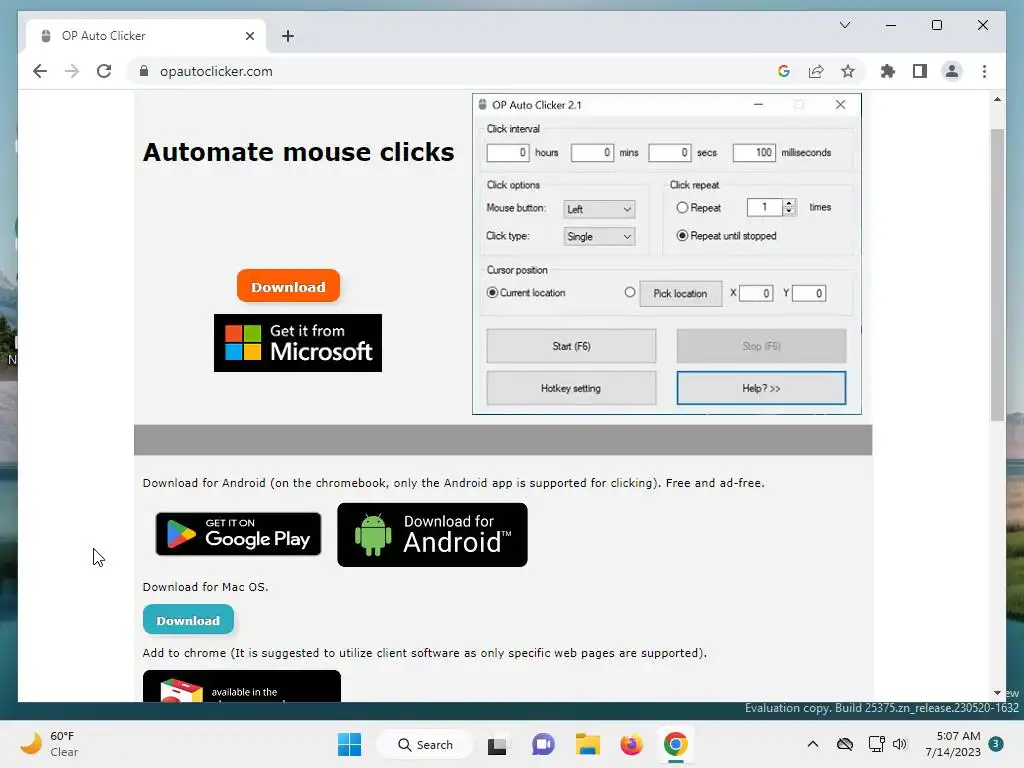Open the Windows Start menu
Viewport: 1024px width, 768px height.
(x=349, y=744)
